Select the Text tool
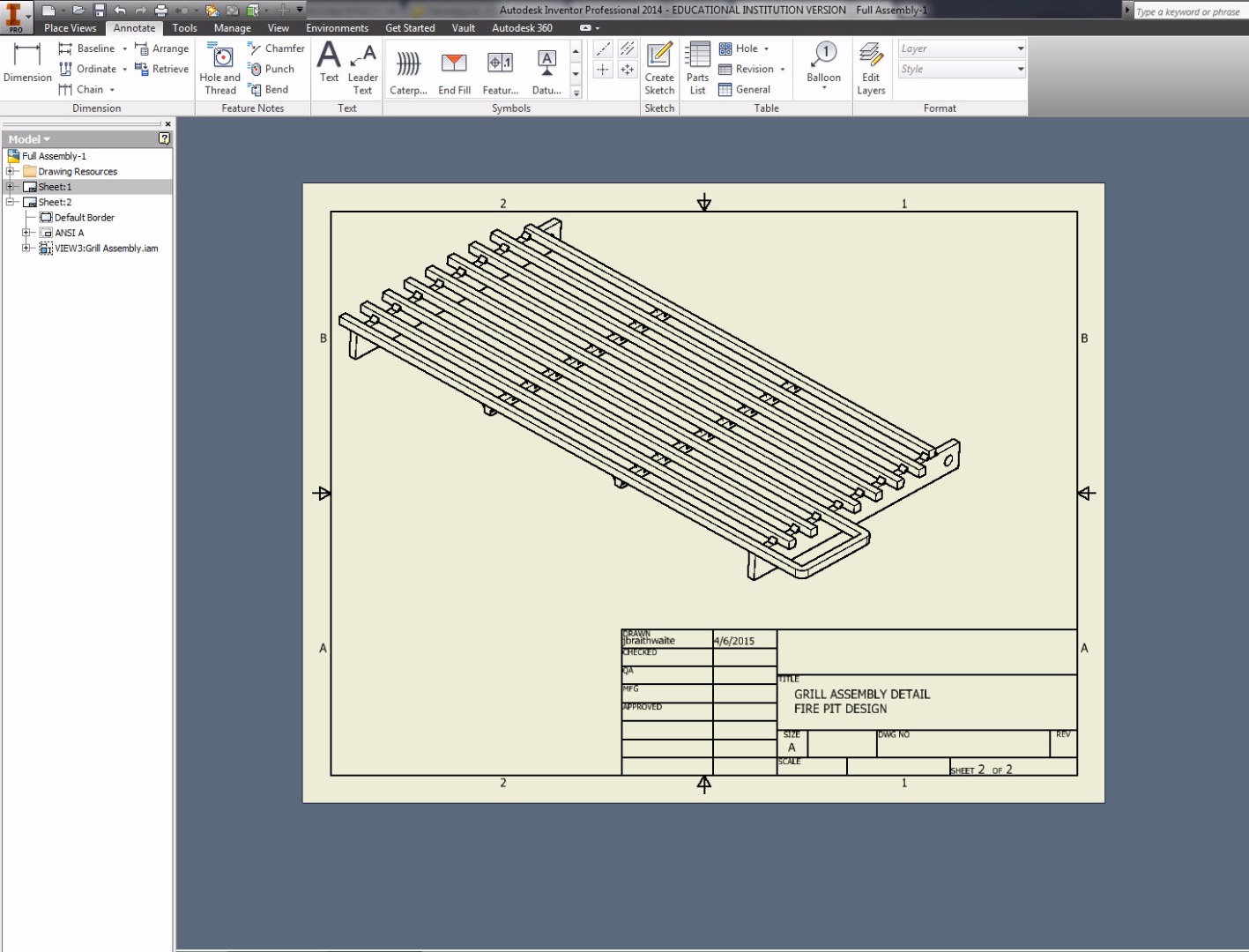The image size is (1249, 952). [x=329, y=63]
